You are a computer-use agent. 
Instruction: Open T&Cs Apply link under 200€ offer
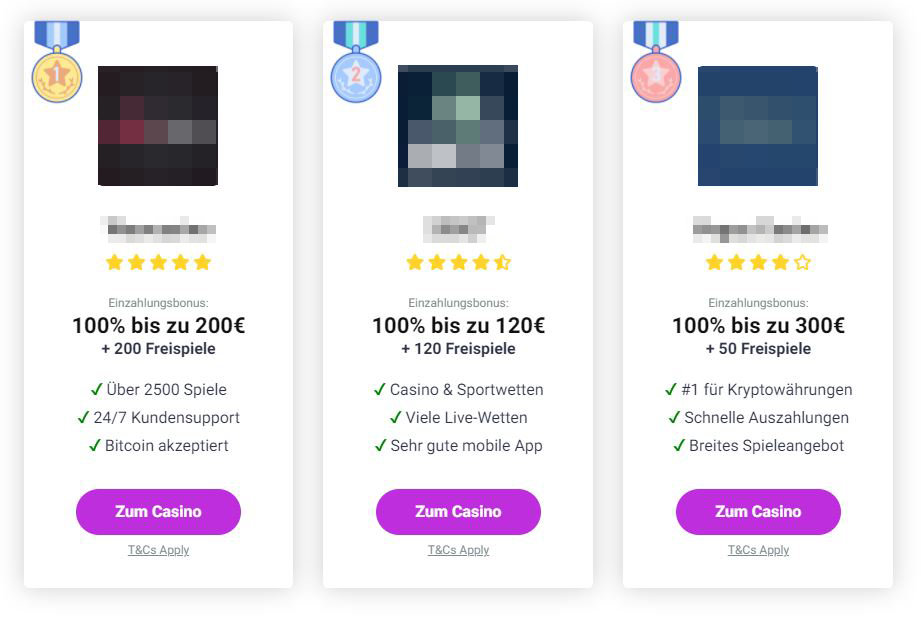point(158,550)
